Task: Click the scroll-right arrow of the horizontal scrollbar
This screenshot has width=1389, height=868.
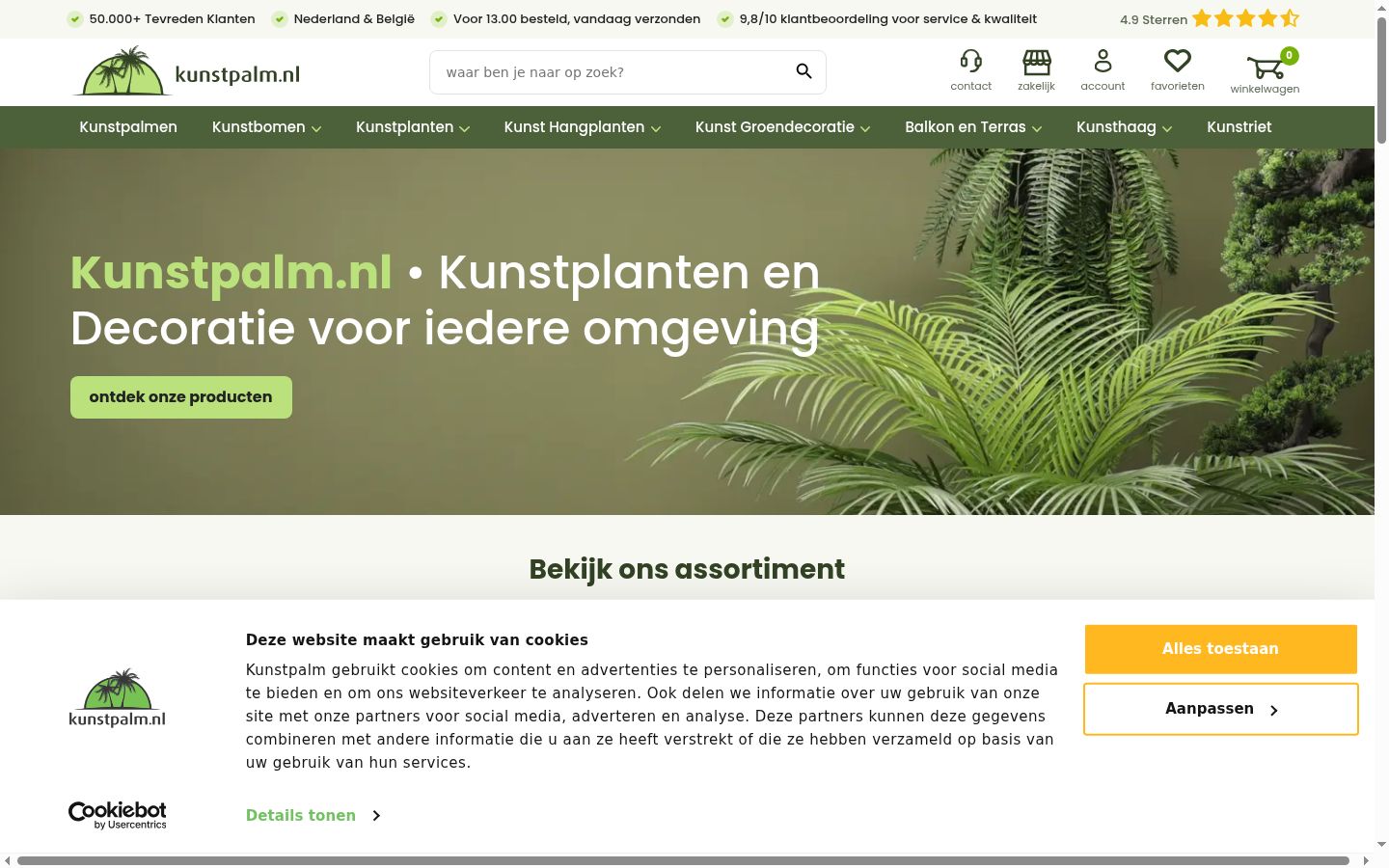Action: coord(1365,860)
